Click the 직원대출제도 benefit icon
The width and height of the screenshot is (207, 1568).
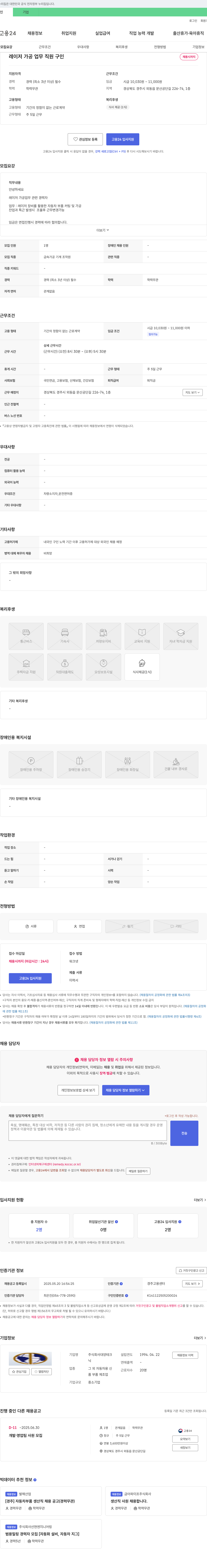tap(65, 667)
